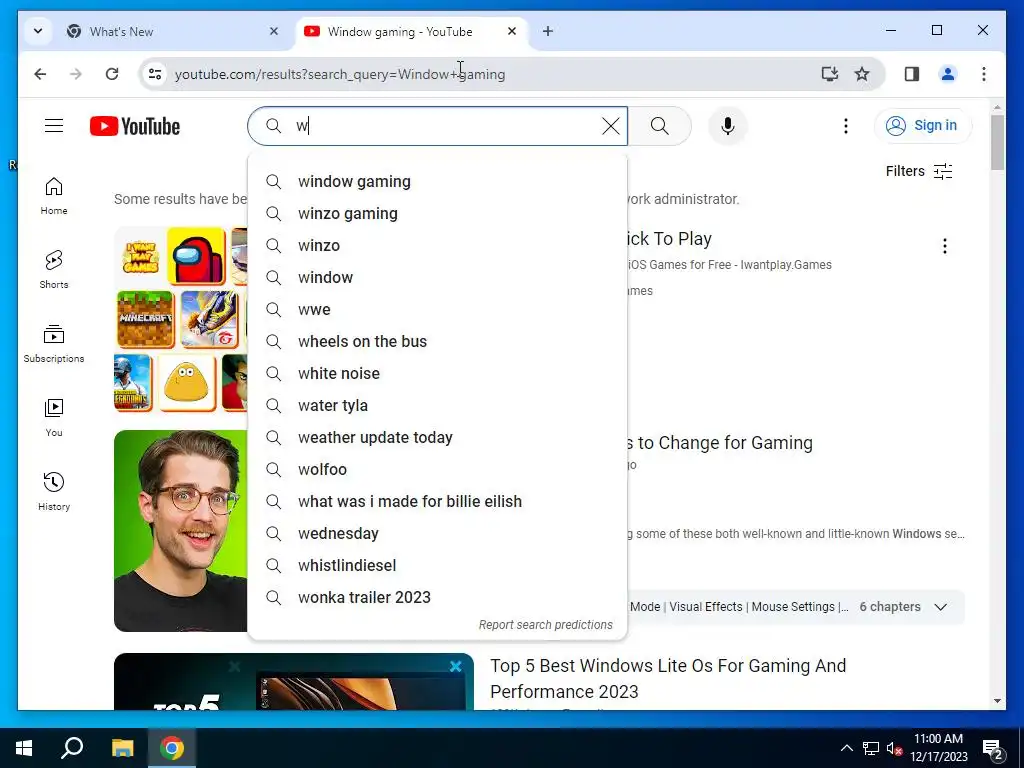Open the notification center icon

point(993,750)
